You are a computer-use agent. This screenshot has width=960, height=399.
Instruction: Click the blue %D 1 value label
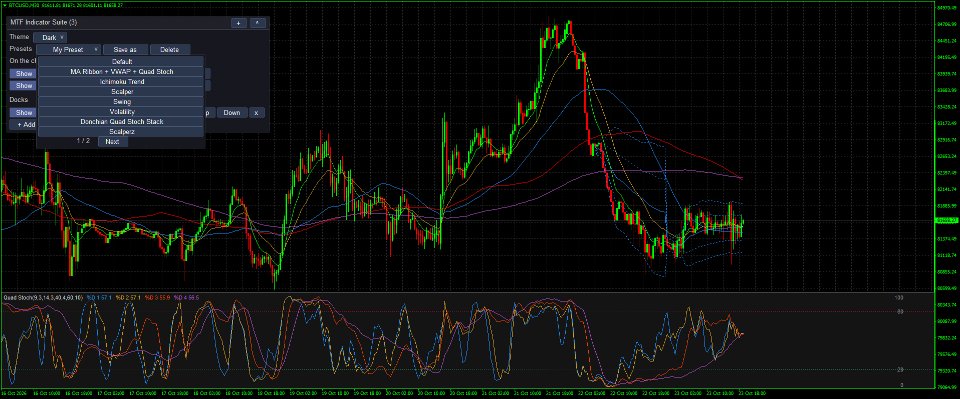(x=99, y=297)
